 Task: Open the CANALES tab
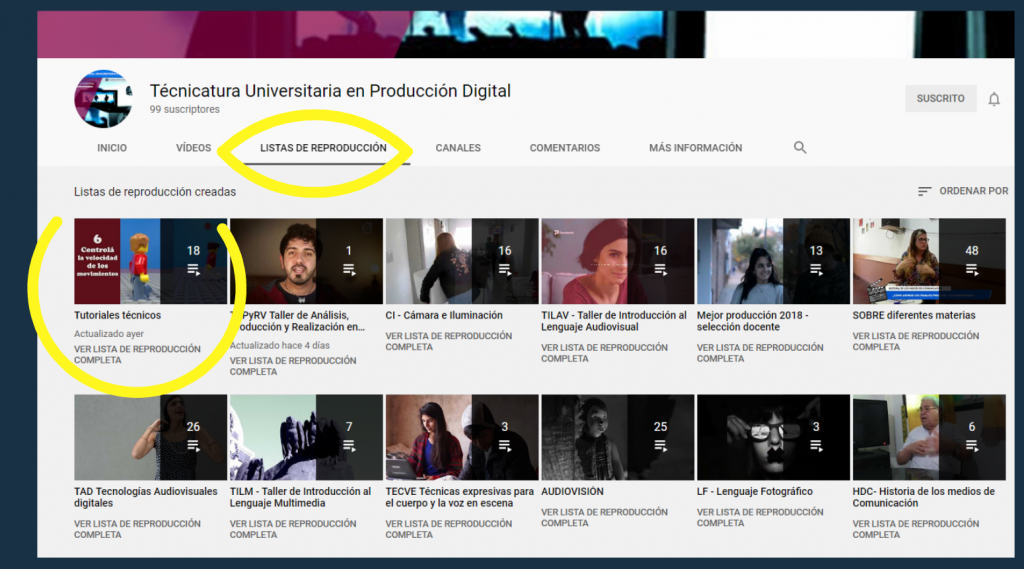pos(458,148)
